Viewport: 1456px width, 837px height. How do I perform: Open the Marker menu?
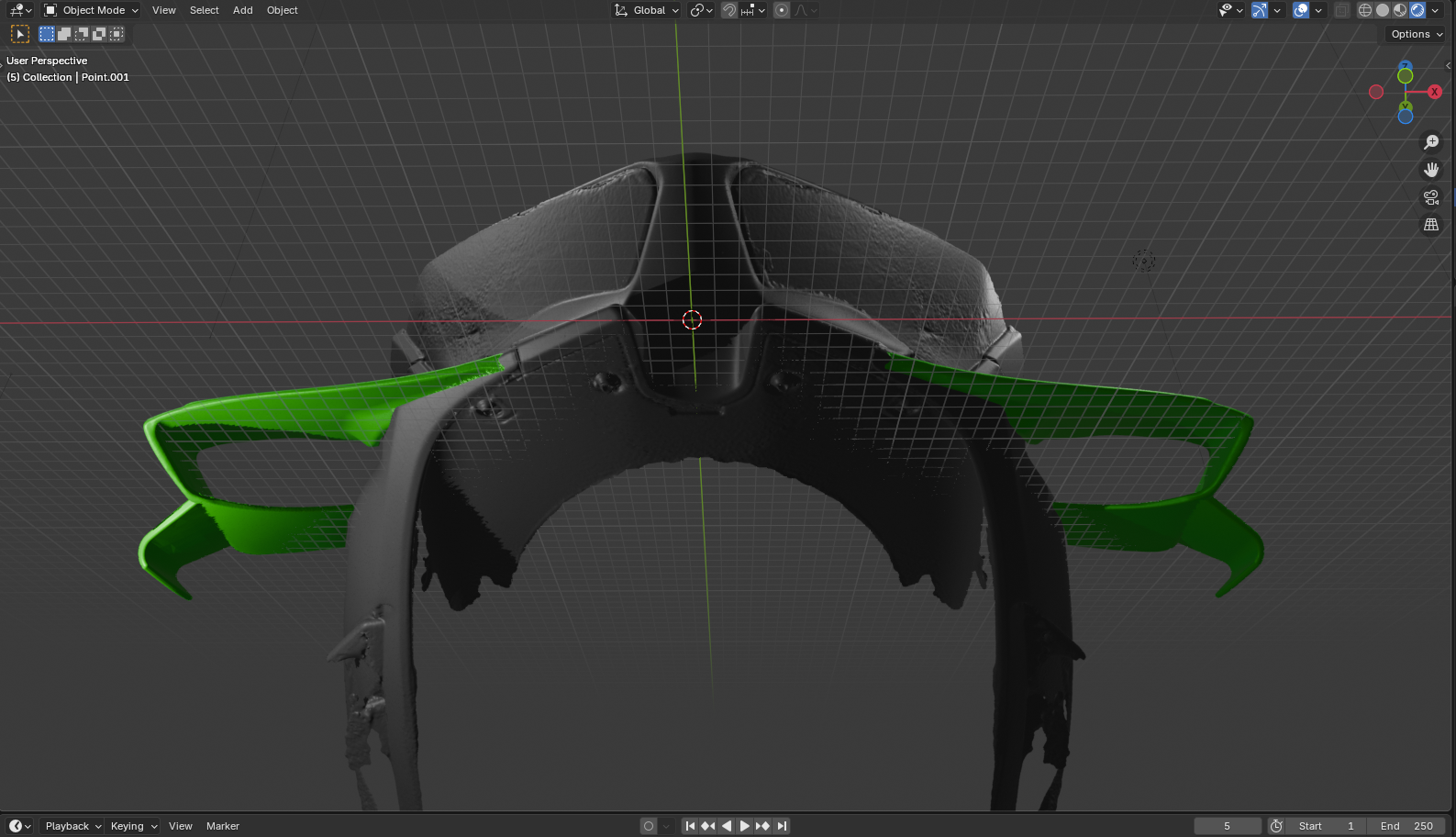point(223,826)
